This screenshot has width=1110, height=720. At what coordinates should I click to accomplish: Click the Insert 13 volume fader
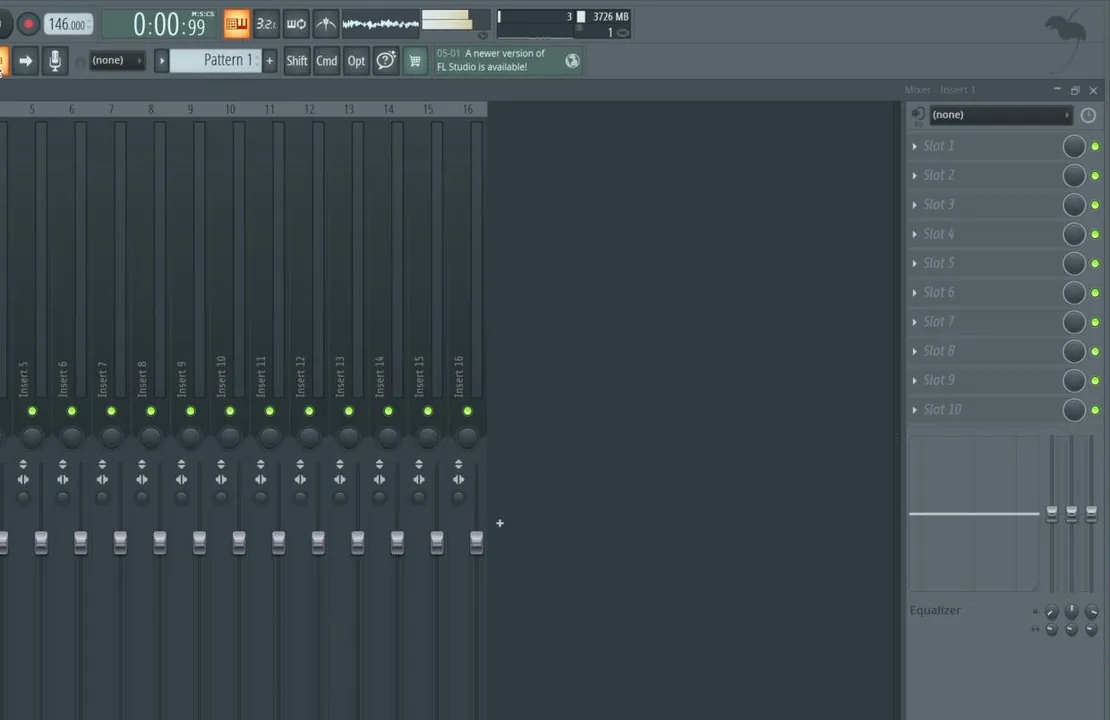tap(357, 543)
